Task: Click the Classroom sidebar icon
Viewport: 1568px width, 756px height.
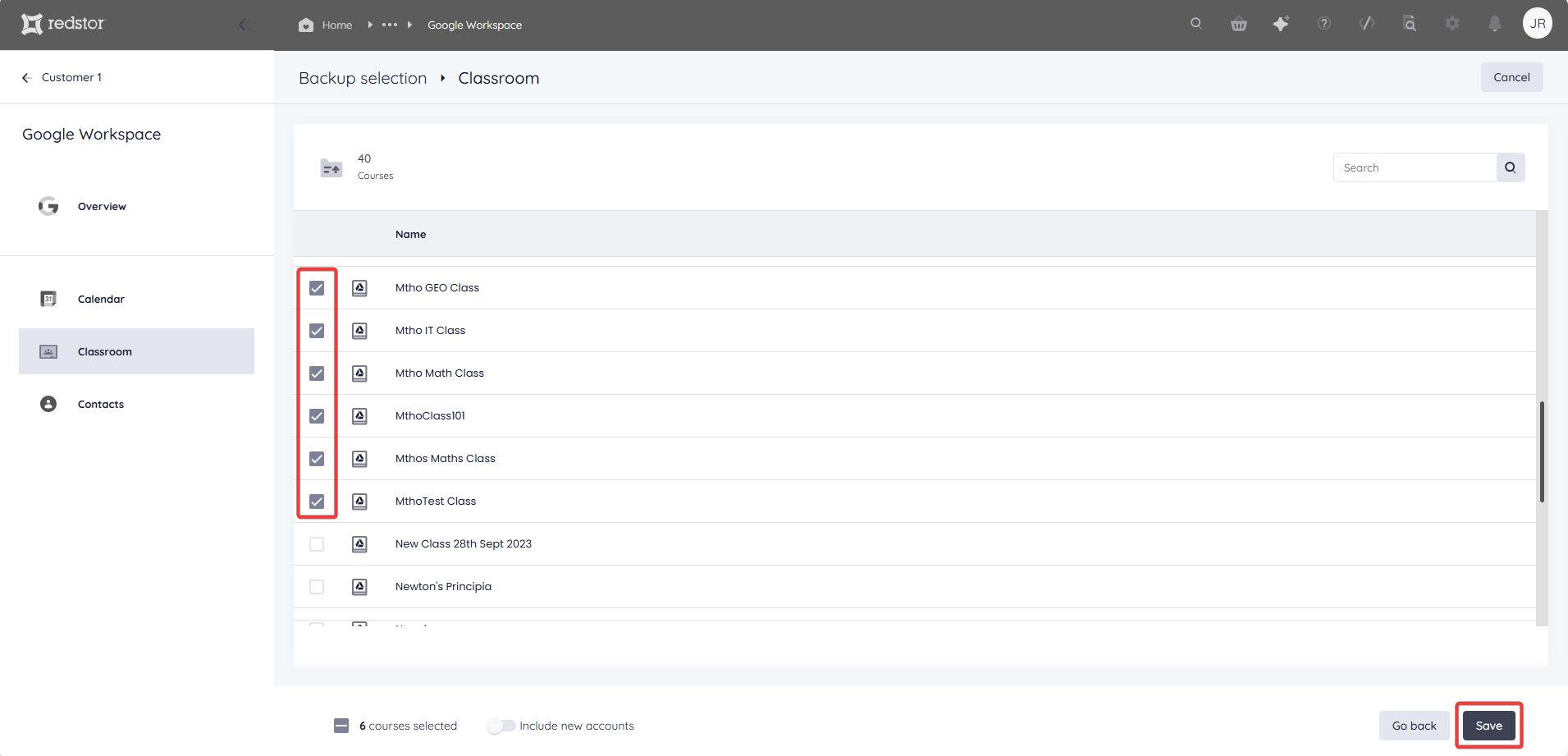Action: [48, 351]
